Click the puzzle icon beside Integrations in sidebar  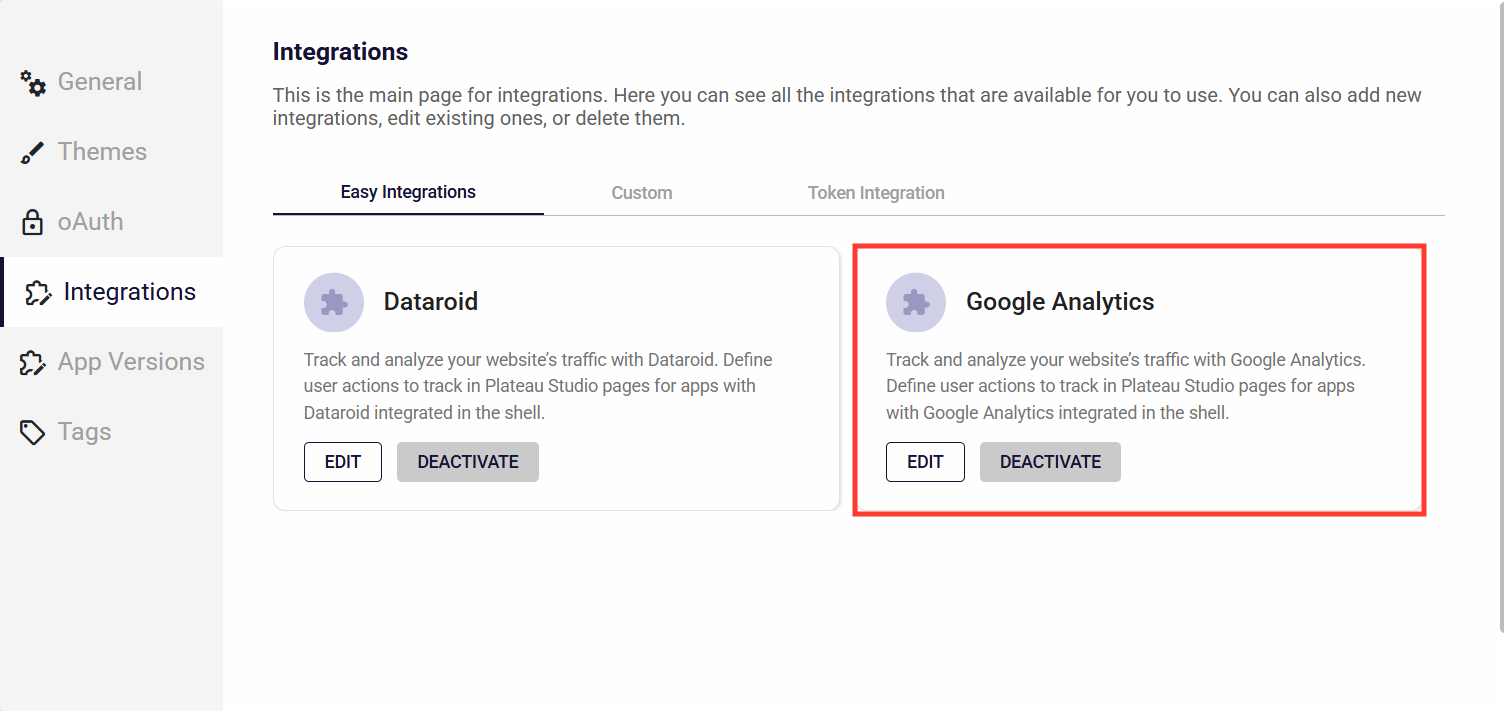pos(37,292)
